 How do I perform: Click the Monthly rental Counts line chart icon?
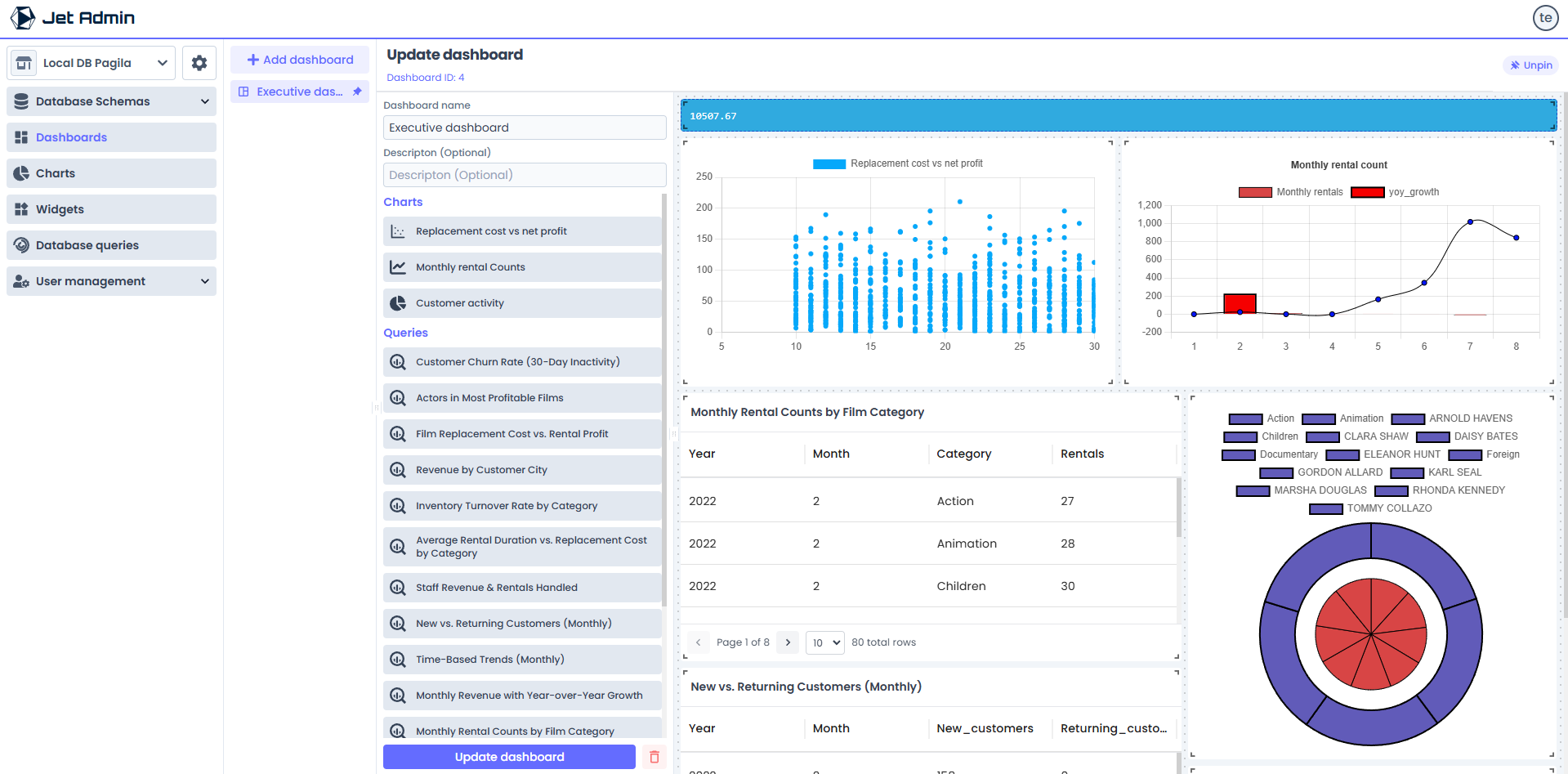[398, 267]
